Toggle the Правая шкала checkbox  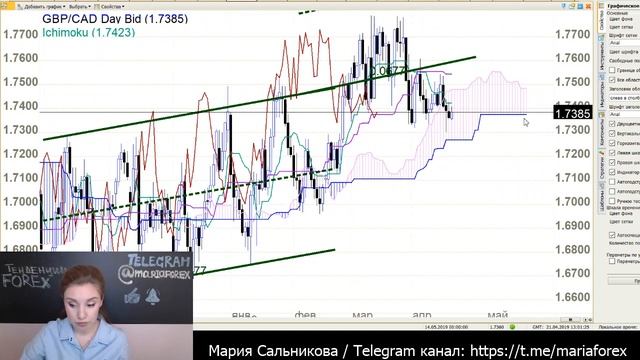click(612, 162)
